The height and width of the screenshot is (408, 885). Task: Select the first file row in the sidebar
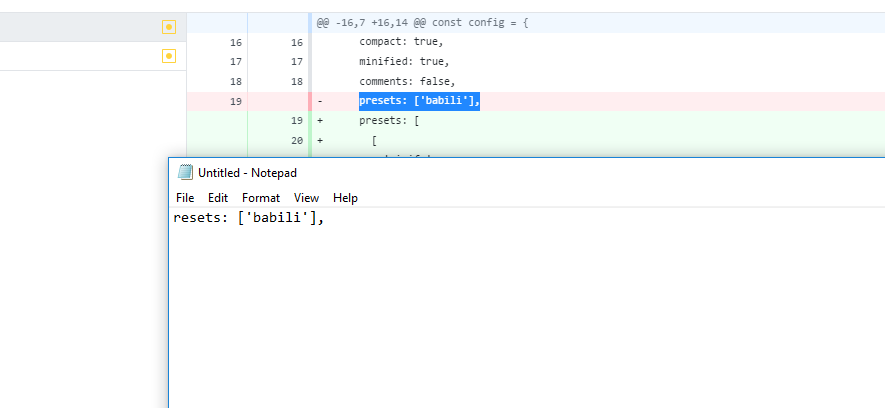tap(93, 27)
